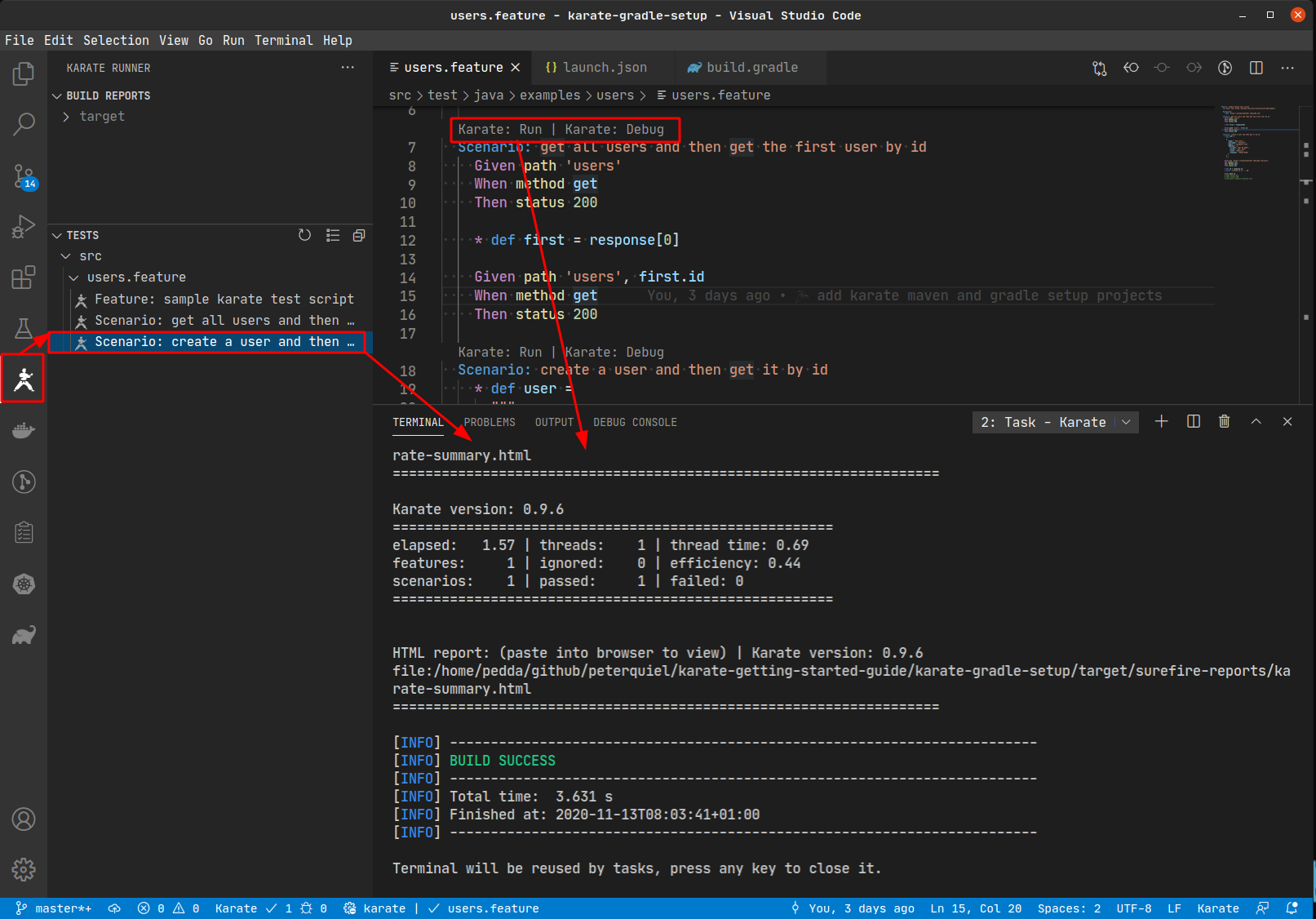Open the Docker view in activity bar
Viewport: 1316px width, 919px height.
24,431
